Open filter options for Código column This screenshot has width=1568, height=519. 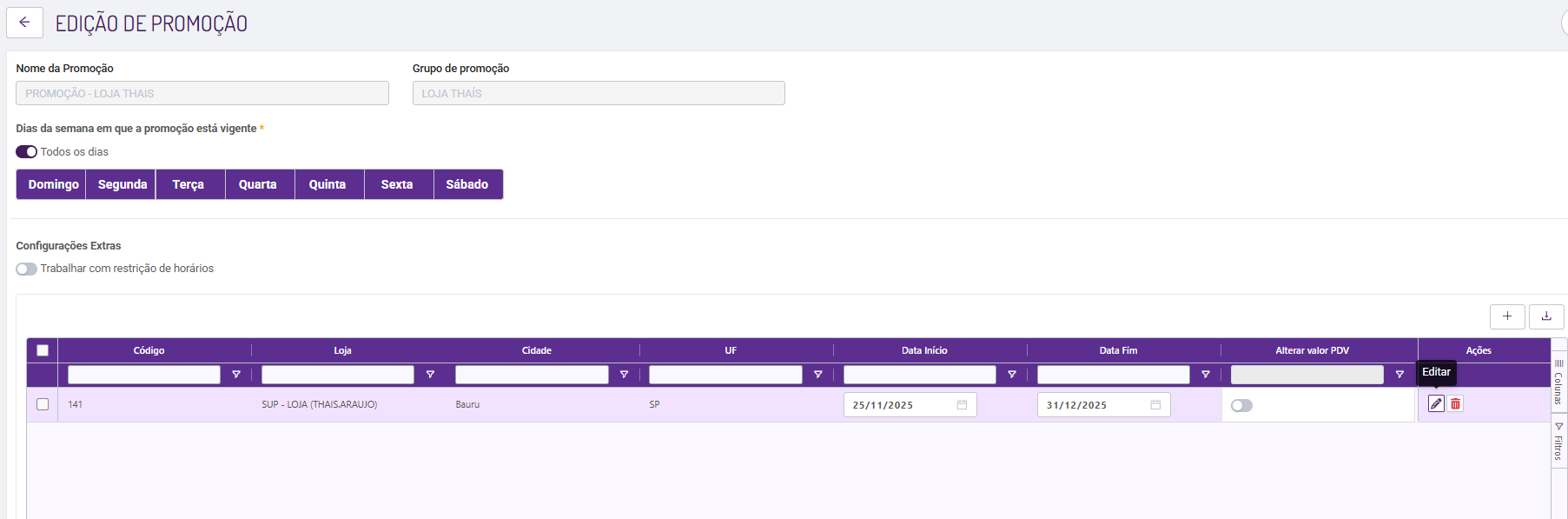(235, 375)
